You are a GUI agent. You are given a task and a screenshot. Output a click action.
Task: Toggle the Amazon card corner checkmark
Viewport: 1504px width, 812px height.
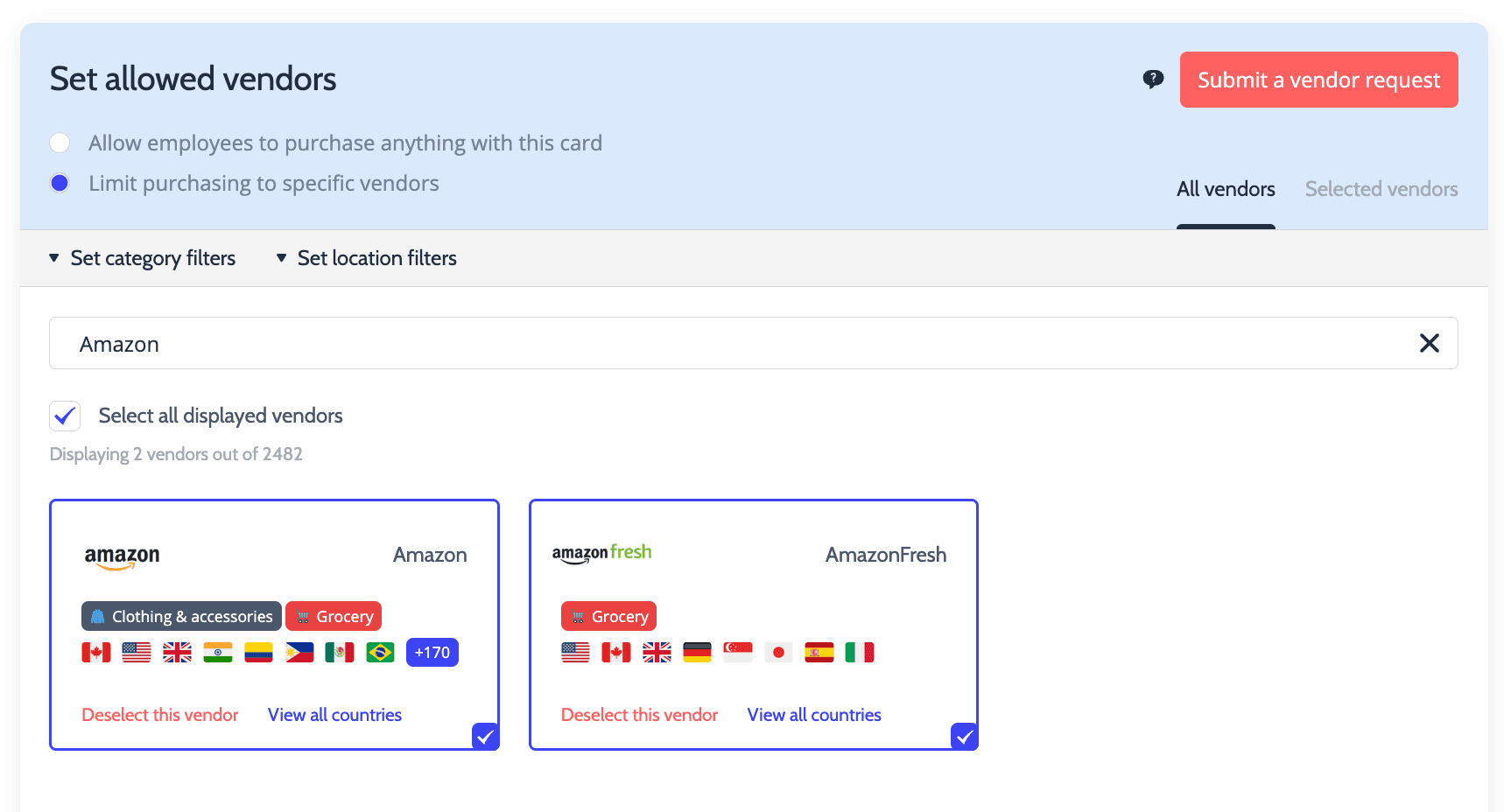click(485, 737)
